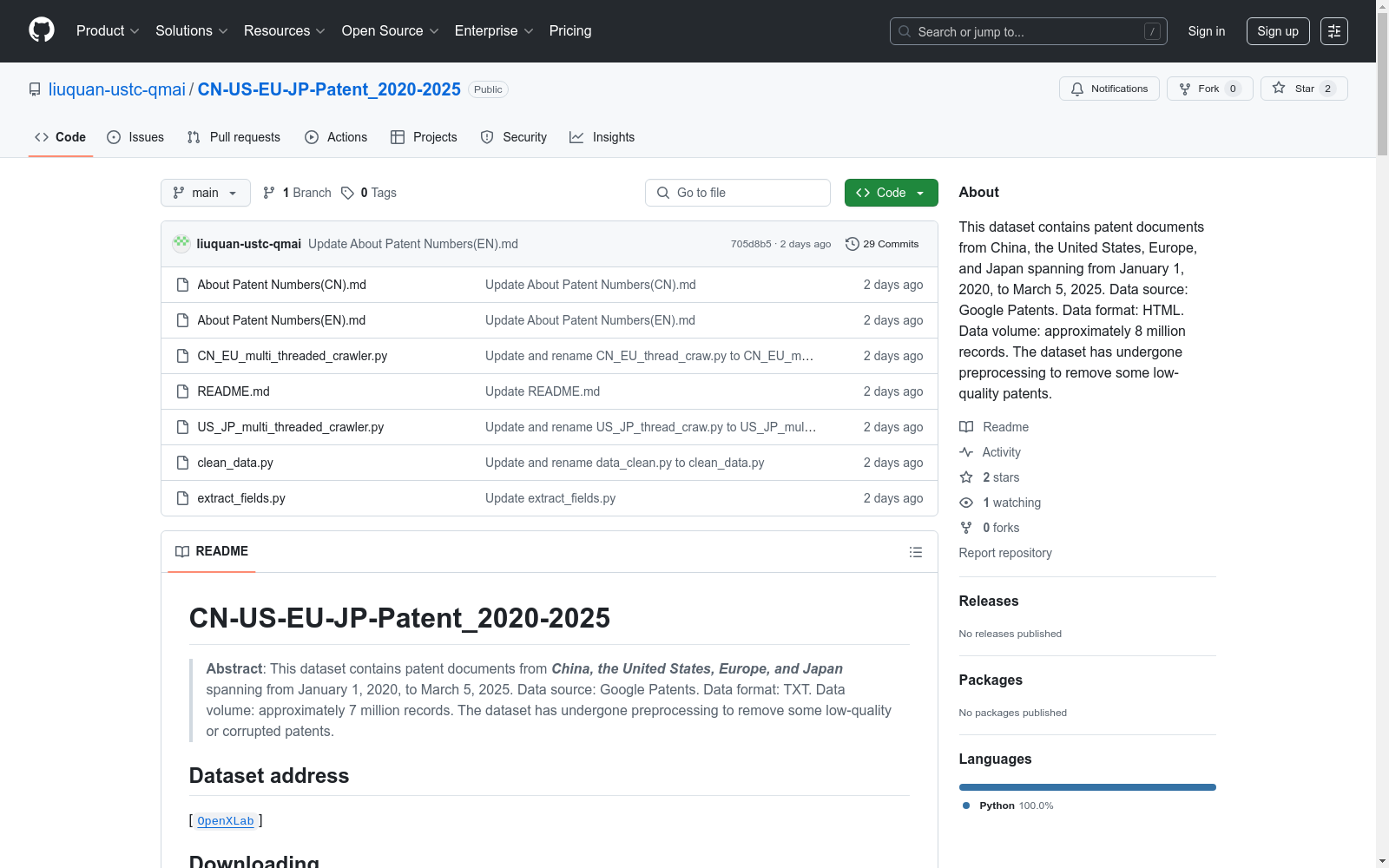Click the file icon beside clean_data.py
The image size is (1389, 868).
point(182,463)
